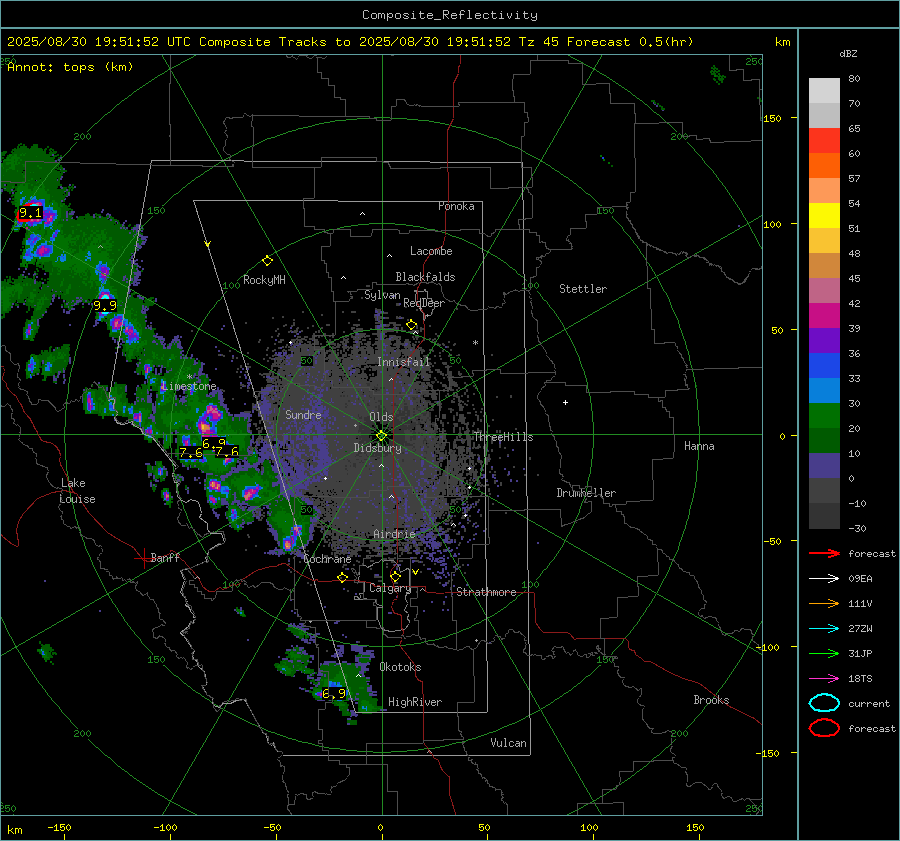Click the Stettler city label

click(583, 289)
